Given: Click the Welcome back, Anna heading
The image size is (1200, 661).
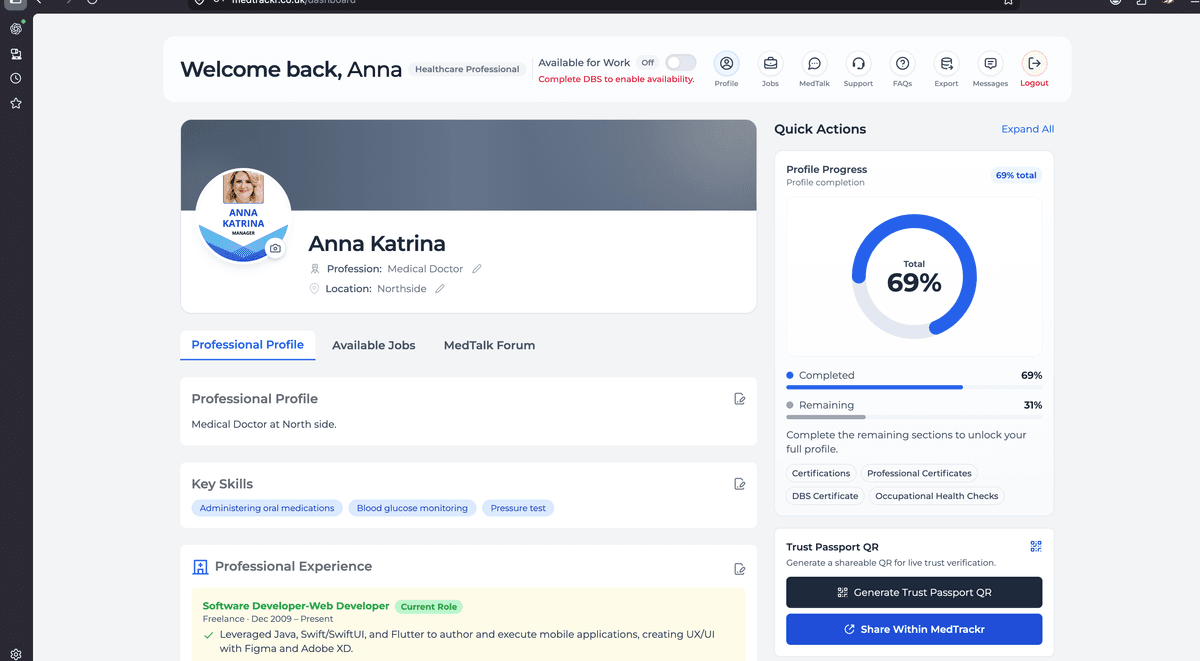Looking at the screenshot, I should [x=291, y=70].
